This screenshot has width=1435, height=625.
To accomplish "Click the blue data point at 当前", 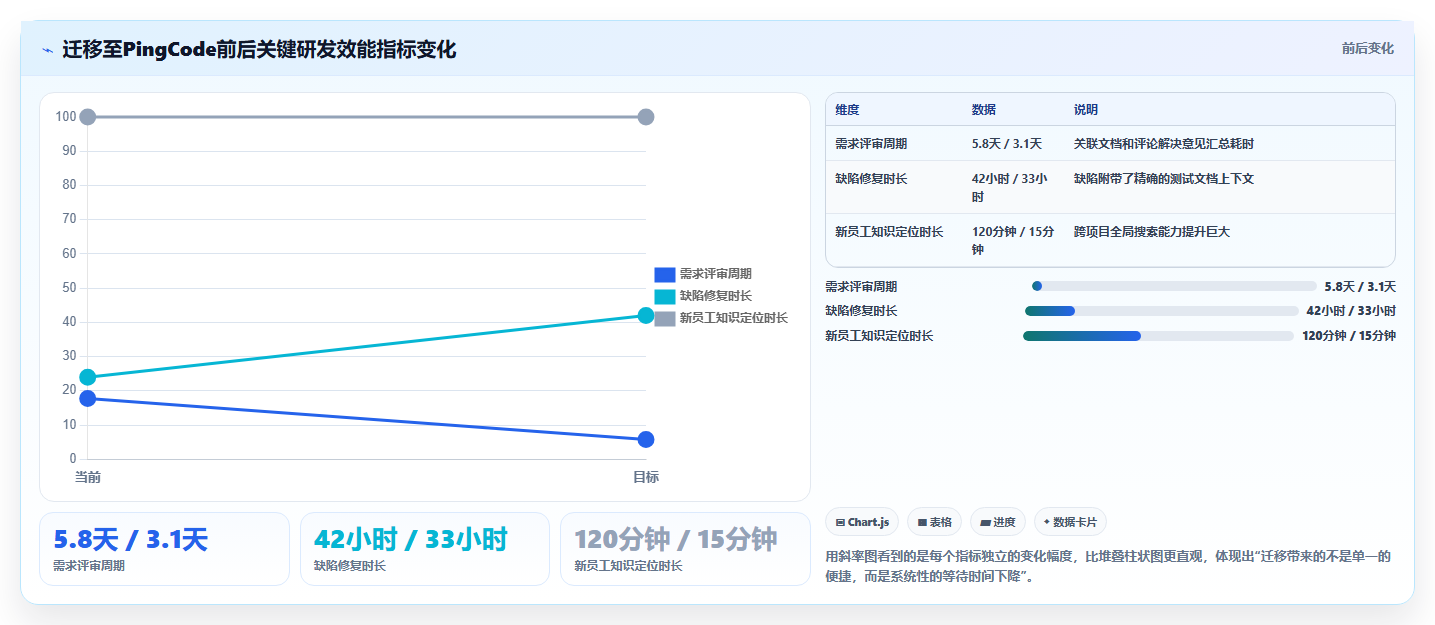I will 88,398.
